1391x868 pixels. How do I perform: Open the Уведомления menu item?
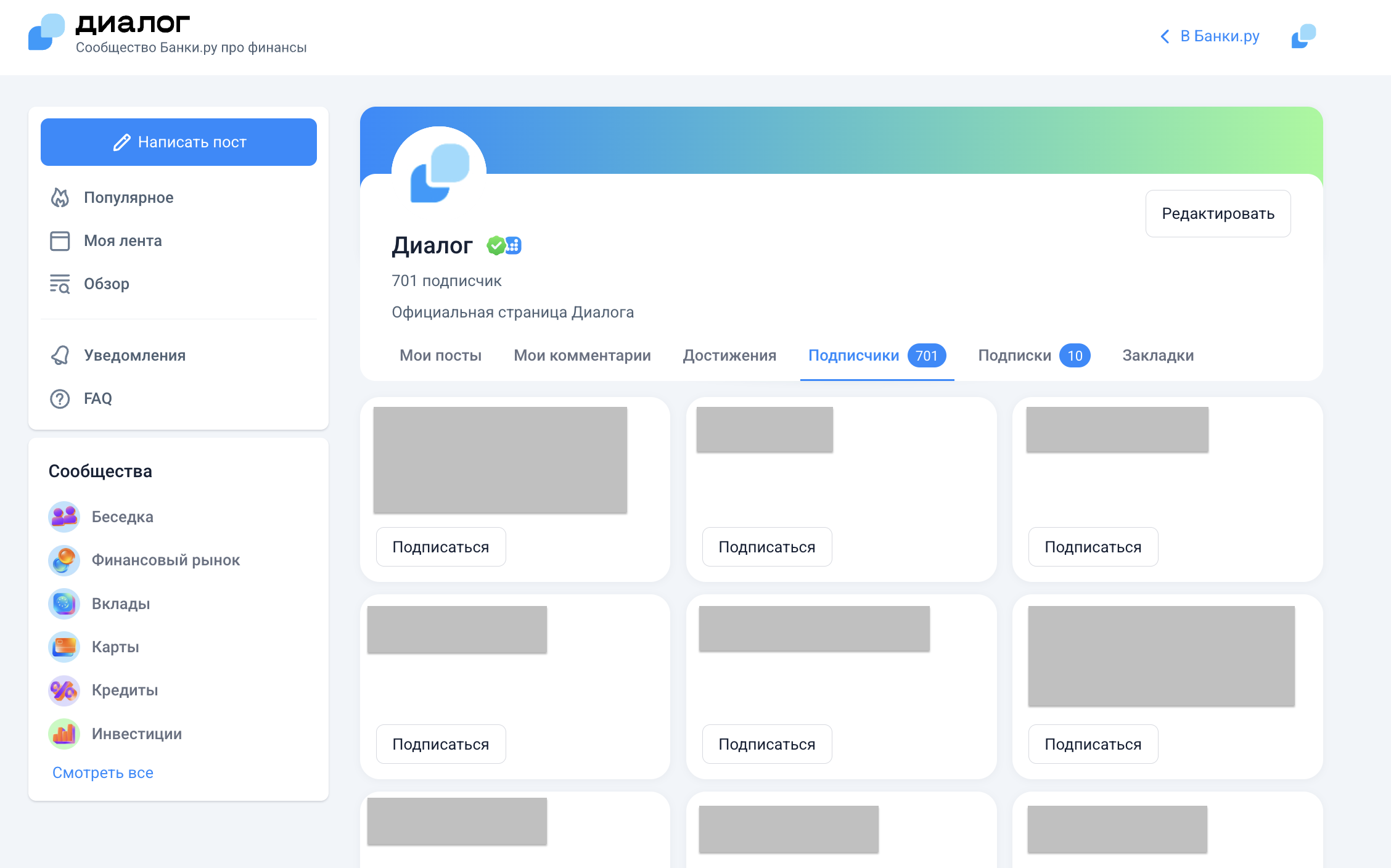134,356
